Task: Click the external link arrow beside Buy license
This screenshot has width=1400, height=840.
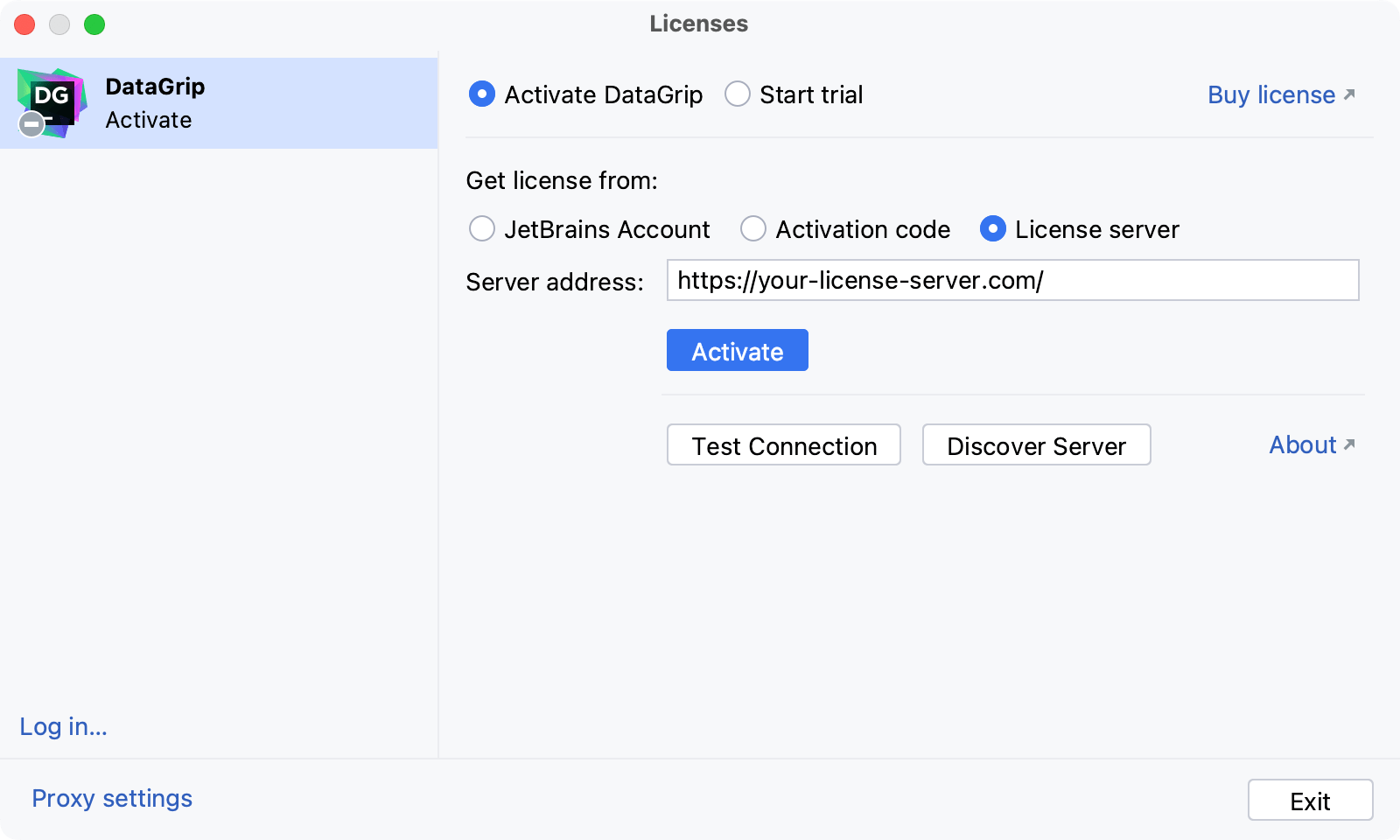Action: [x=1348, y=93]
